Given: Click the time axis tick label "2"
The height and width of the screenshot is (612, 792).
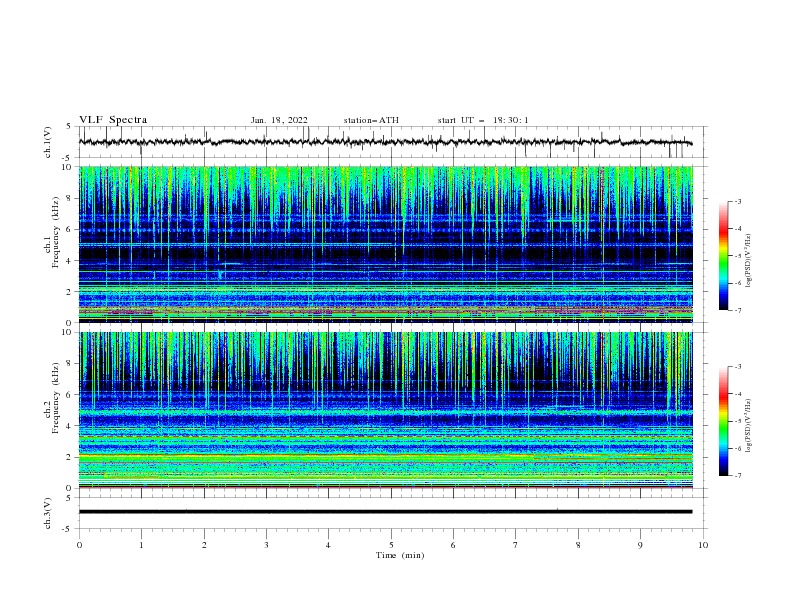Looking at the screenshot, I should coord(204,545).
